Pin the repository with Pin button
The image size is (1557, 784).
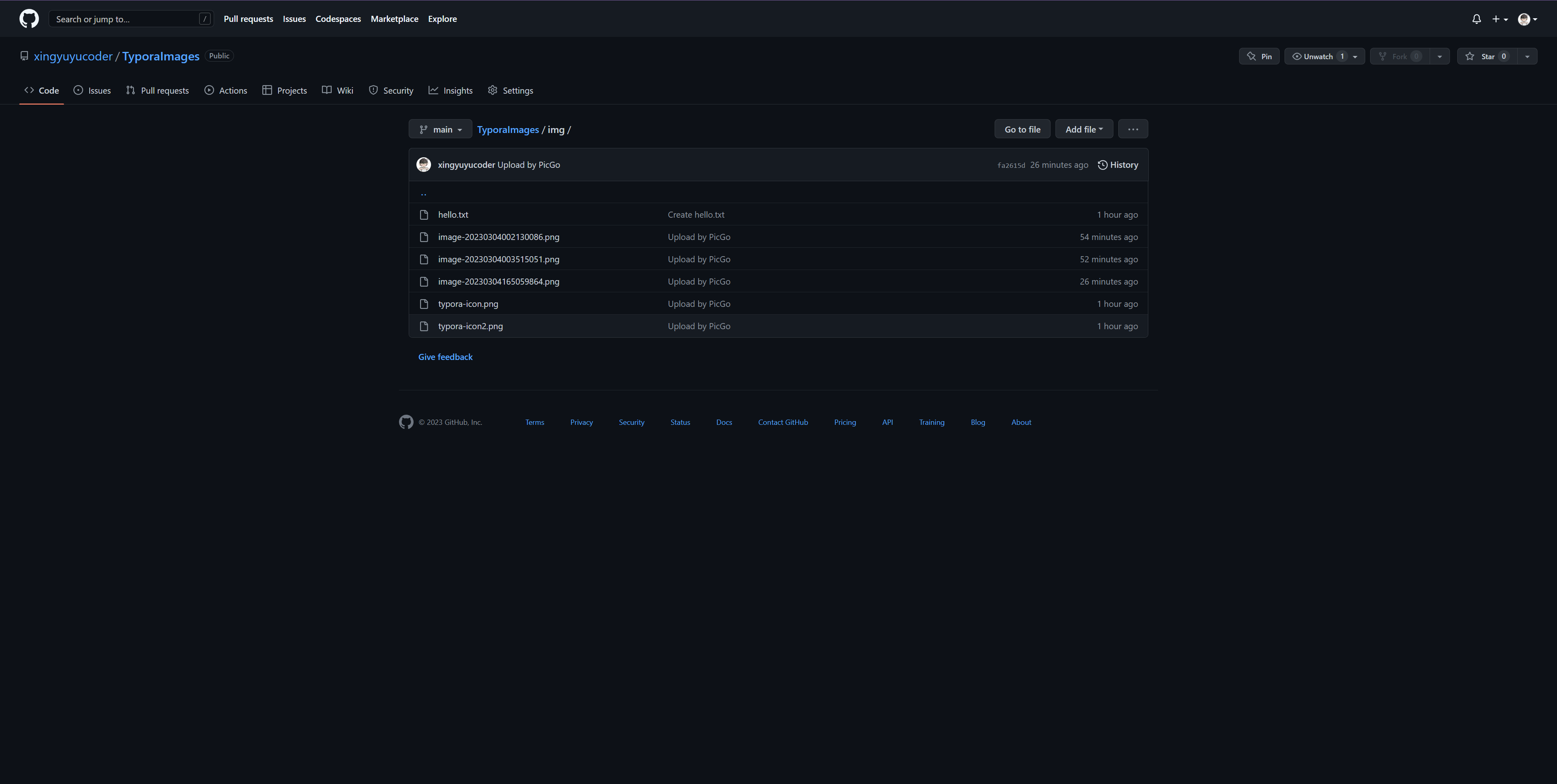click(1259, 56)
